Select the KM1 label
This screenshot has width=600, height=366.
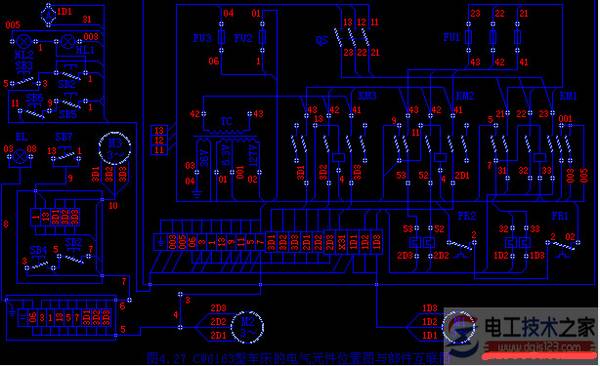point(568,95)
